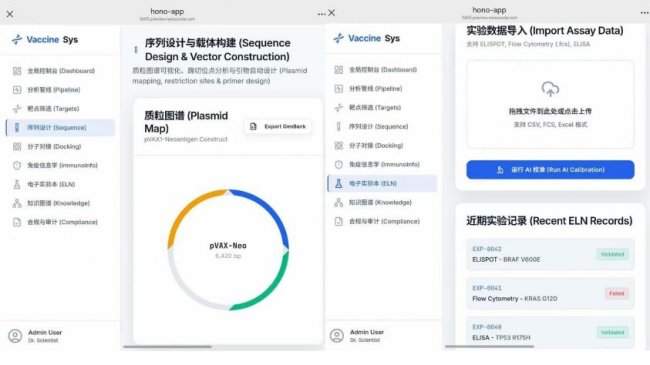
Task: Switch to Knowledge menu item in right window
Action: tap(382, 202)
